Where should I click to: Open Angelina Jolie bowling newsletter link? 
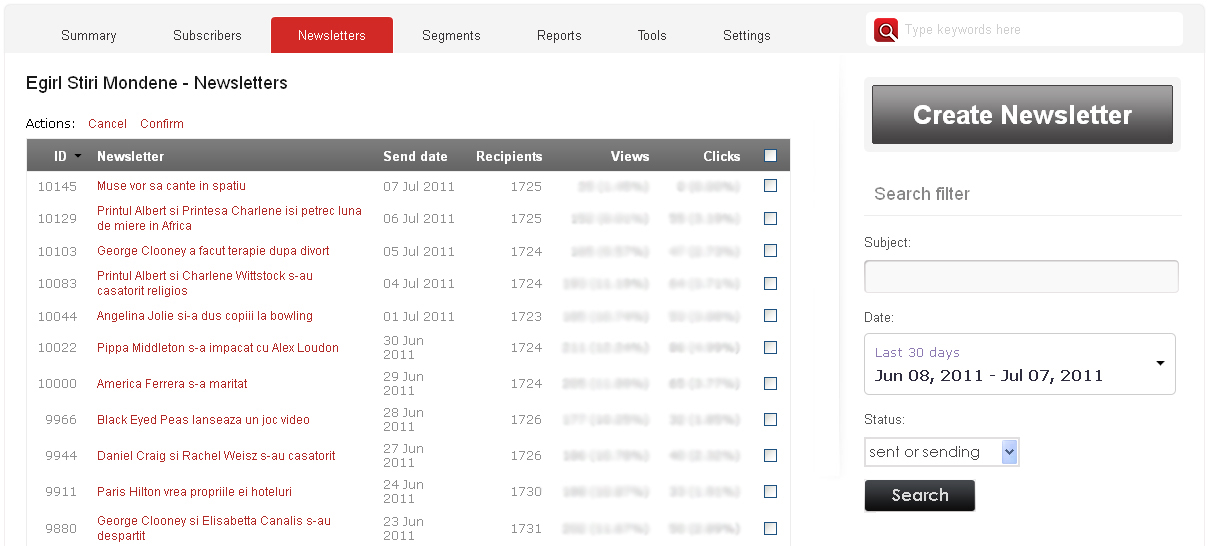click(205, 316)
